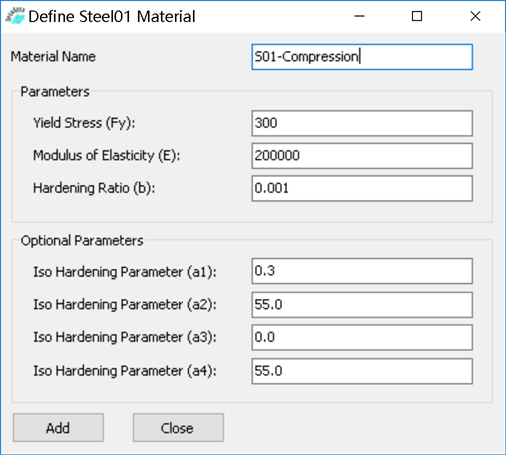Select the Iso Hardening Parameter (a2) field
The height and width of the screenshot is (455, 506).
pos(362,305)
